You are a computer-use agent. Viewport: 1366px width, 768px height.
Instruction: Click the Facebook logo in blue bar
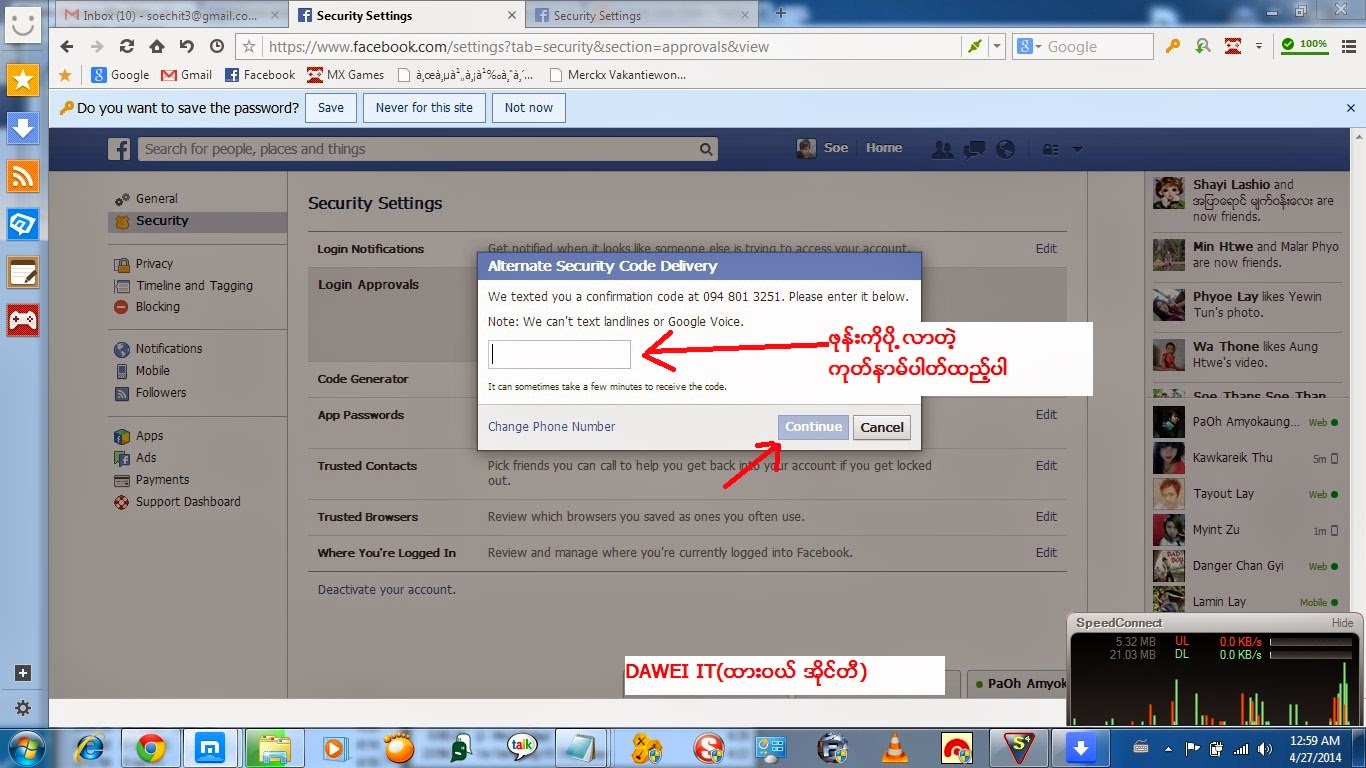(119, 149)
